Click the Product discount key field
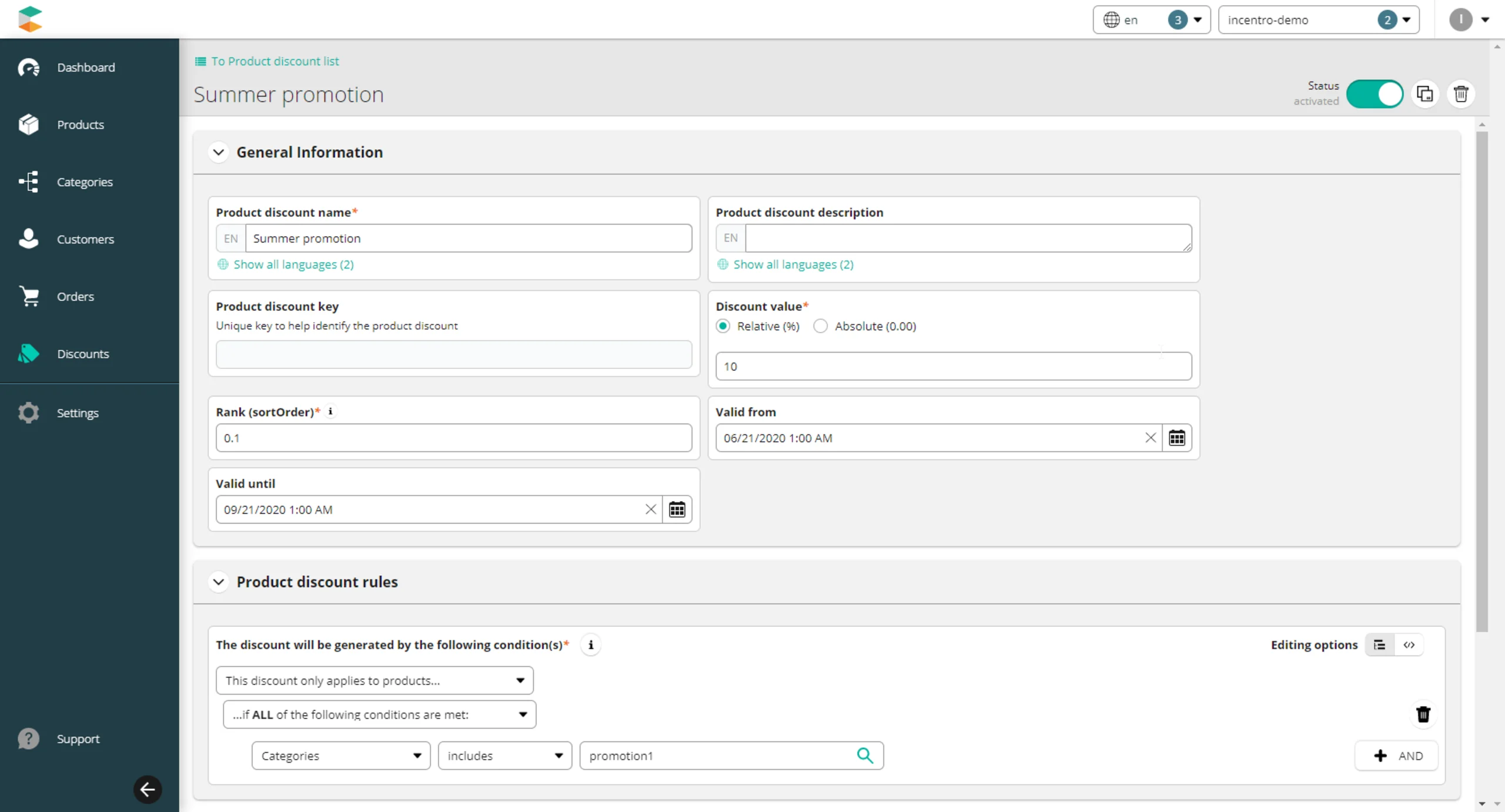1505x812 pixels. coord(453,355)
